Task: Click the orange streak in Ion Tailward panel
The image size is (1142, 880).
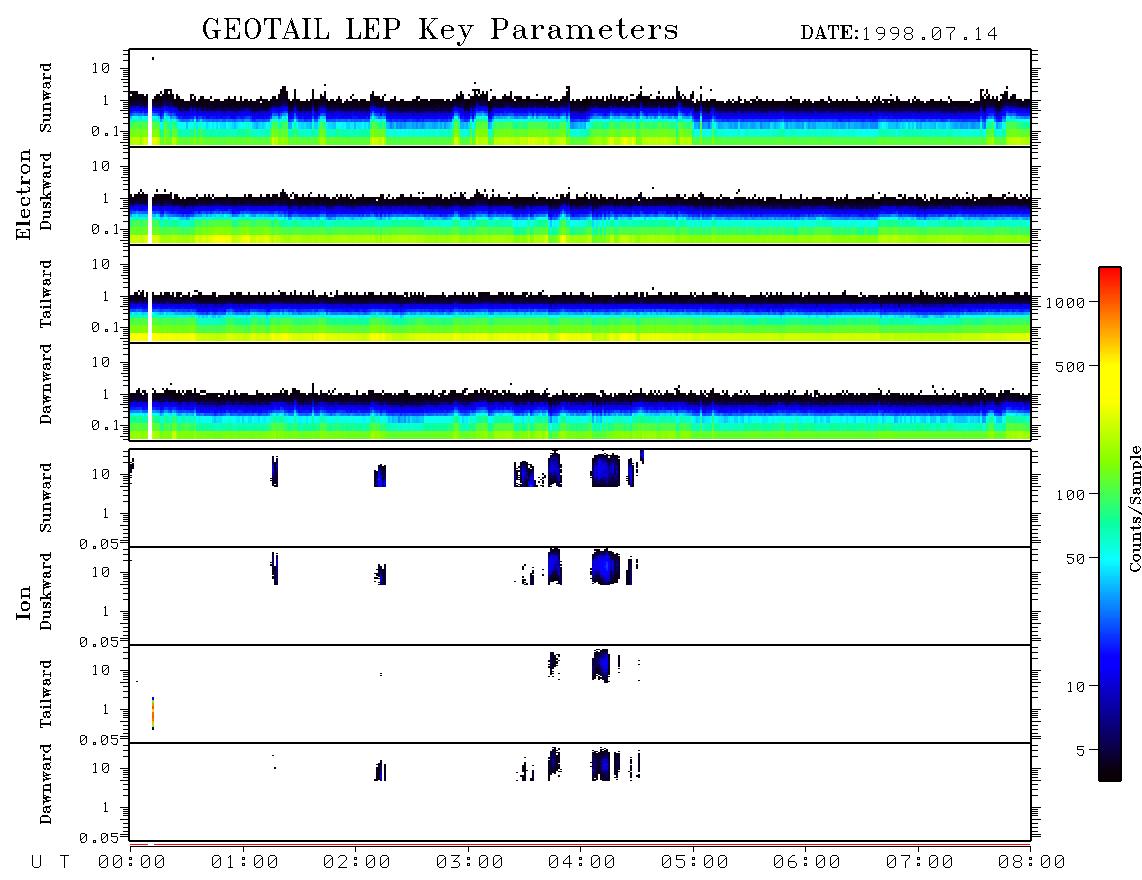Action: point(153,713)
